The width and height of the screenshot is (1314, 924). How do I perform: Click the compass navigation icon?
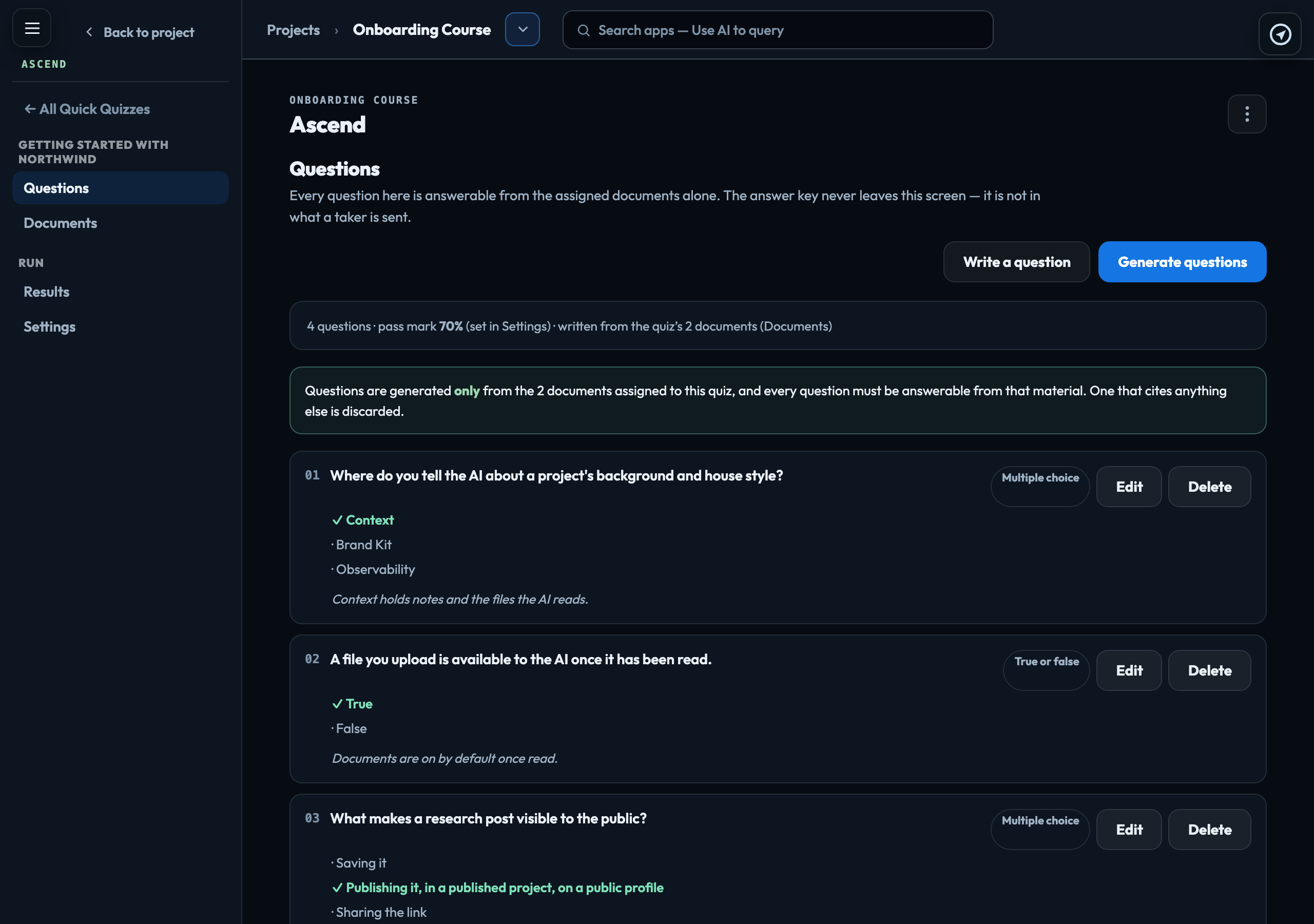click(1280, 34)
